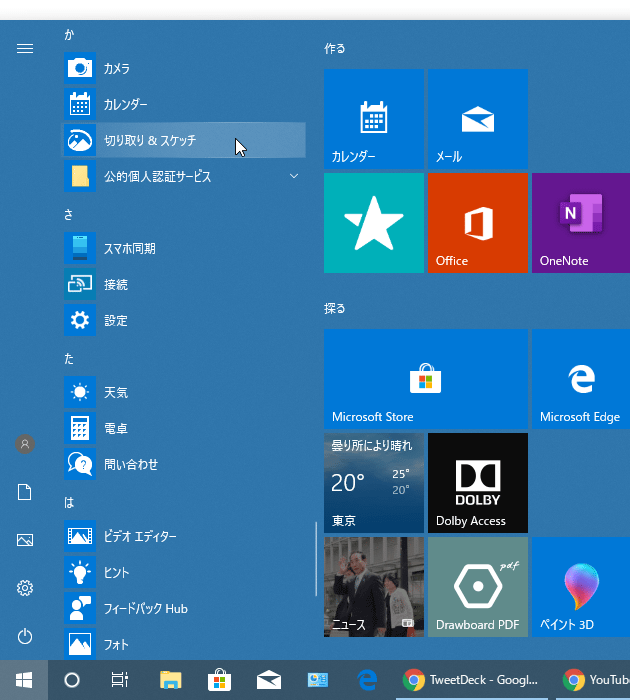Screen dimensions: 630x700
Task: Open the 公的個人認証サービス folder icon
Action: (x=80, y=176)
